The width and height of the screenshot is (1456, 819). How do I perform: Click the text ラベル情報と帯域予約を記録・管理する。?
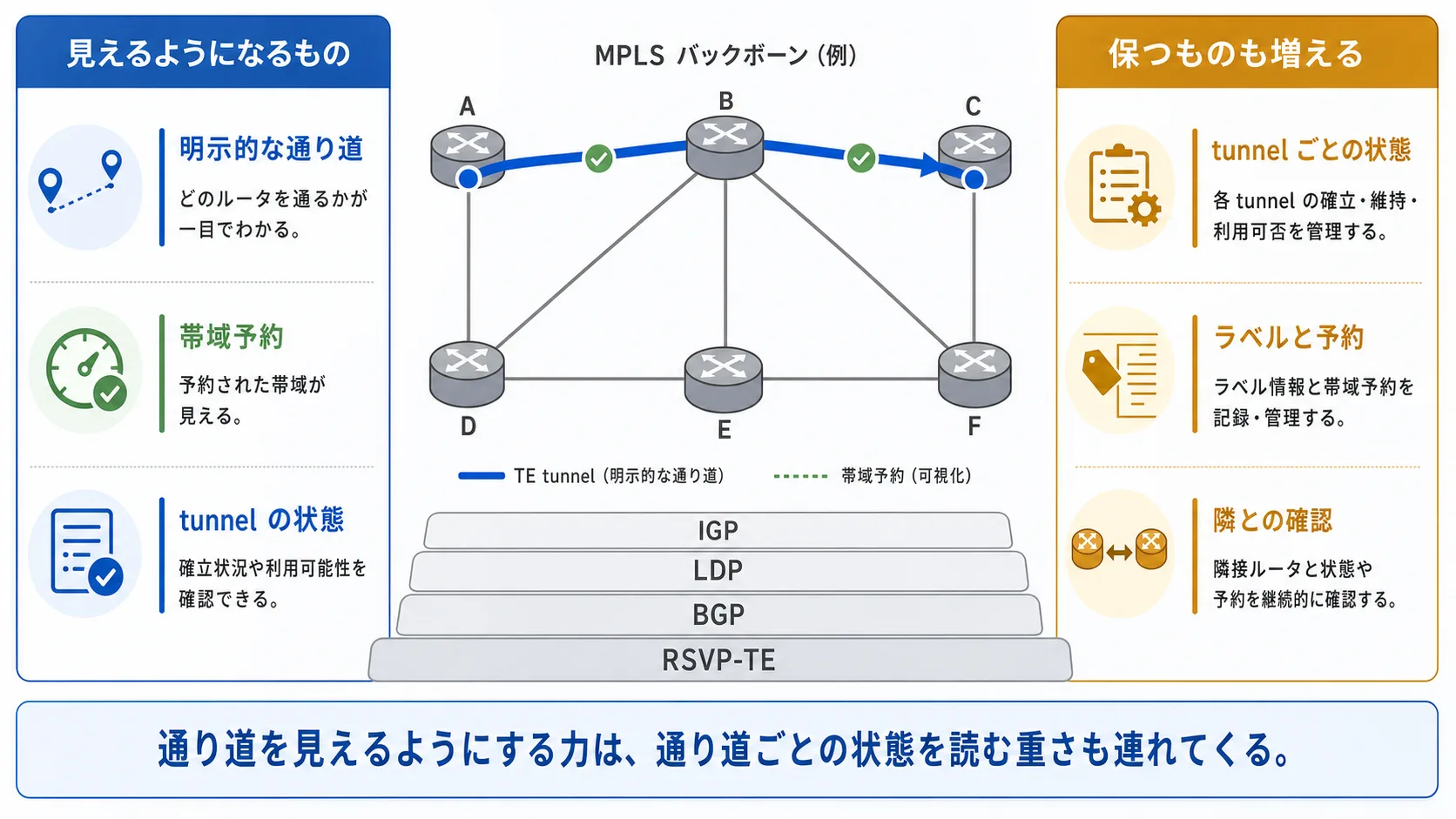(x=1313, y=402)
